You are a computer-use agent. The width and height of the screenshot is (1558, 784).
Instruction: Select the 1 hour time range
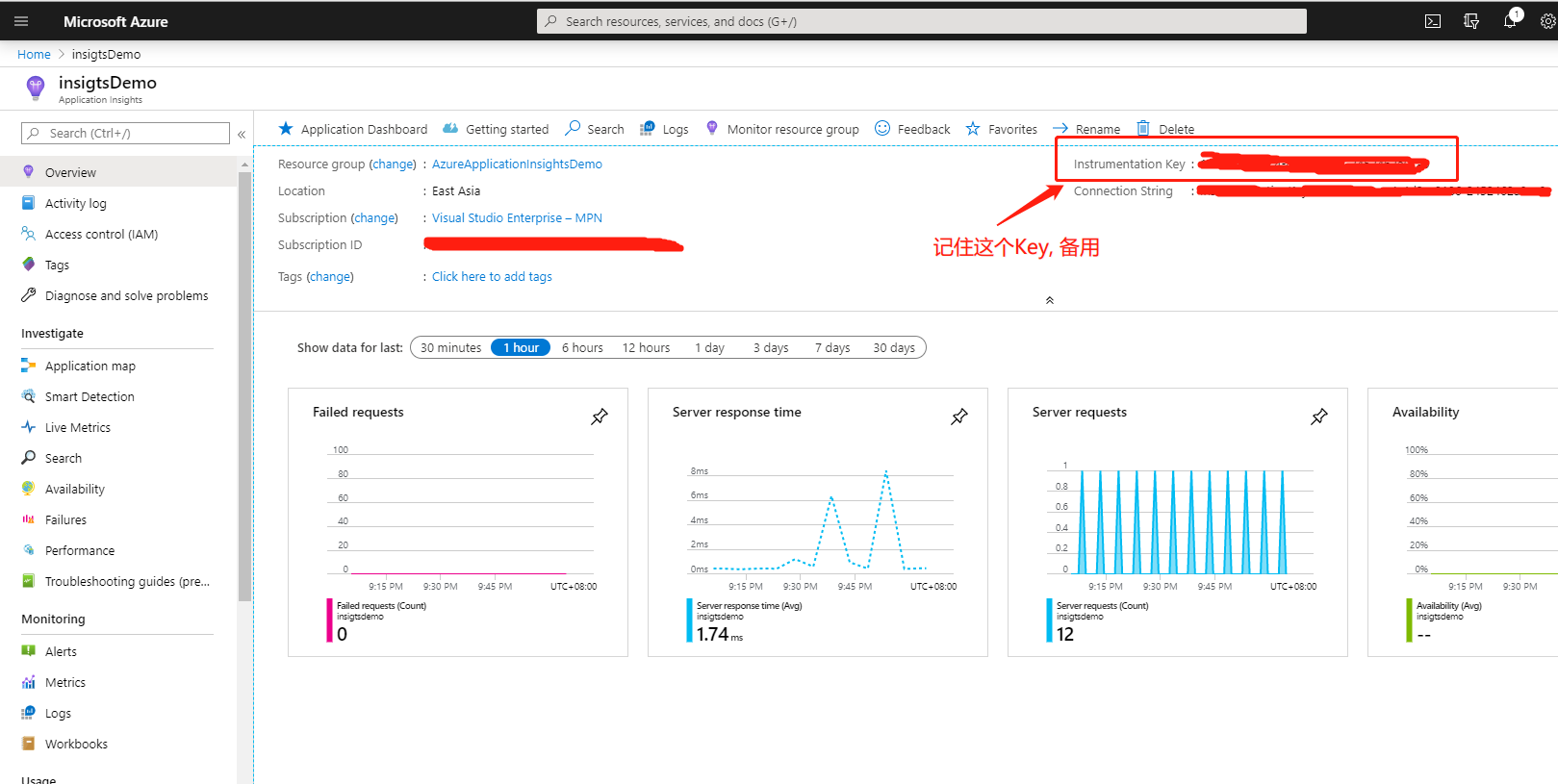point(521,347)
